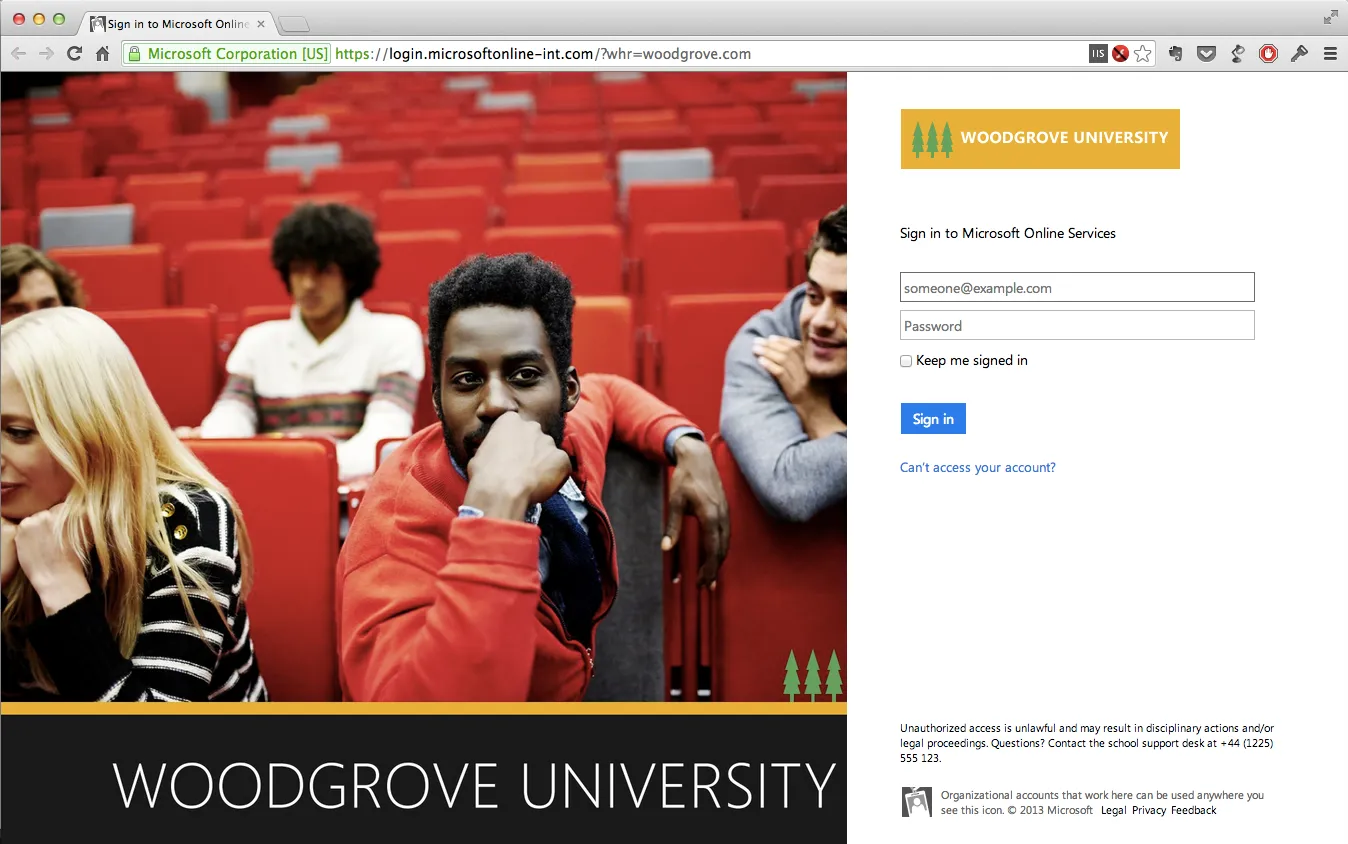
Task: Select the Sign in to Microsoft Online tab
Action: coord(177,24)
